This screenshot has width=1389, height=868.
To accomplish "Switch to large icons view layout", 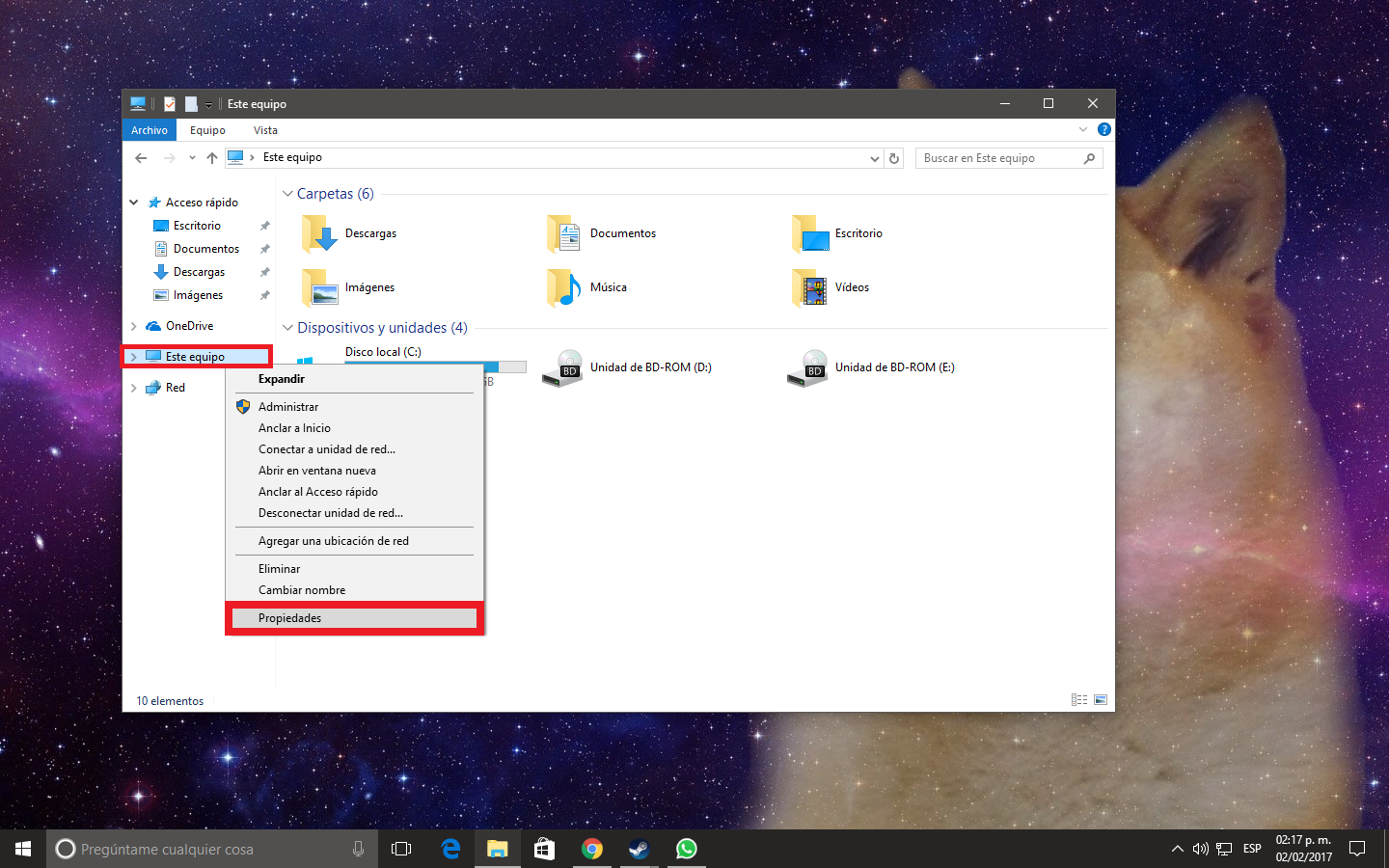I will [1101, 700].
